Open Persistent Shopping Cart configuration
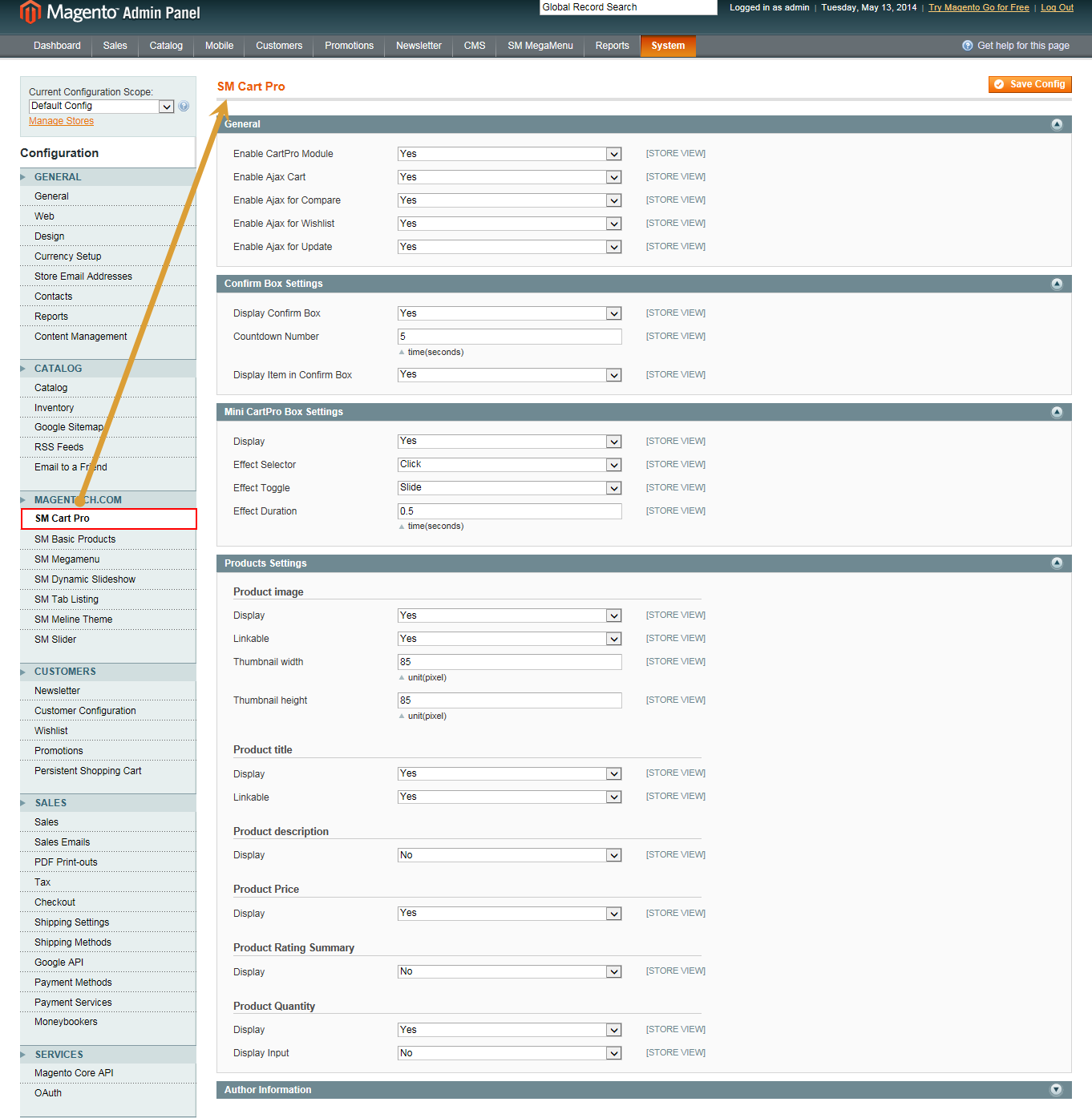Image resolution: width=1092 pixels, height=1118 pixels. click(x=87, y=771)
